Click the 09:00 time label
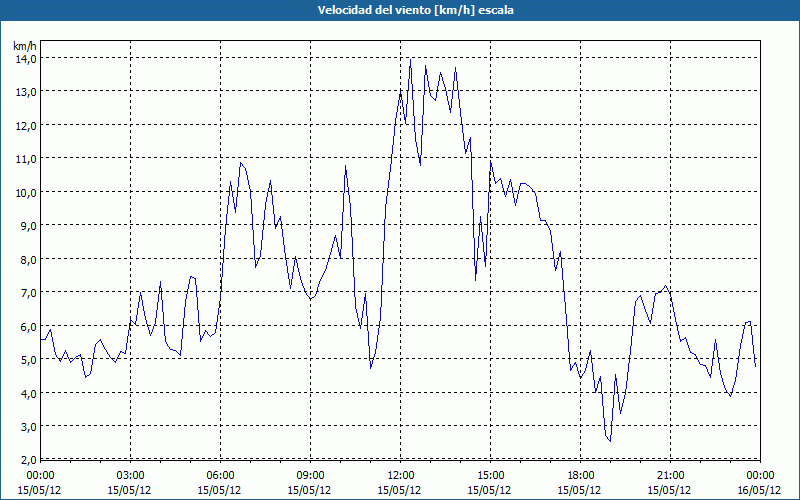The image size is (800, 500). (x=310, y=476)
